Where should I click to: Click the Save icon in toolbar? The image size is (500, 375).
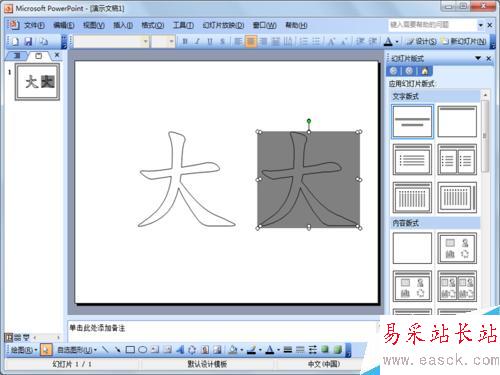pyautogui.click(x=29, y=41)
